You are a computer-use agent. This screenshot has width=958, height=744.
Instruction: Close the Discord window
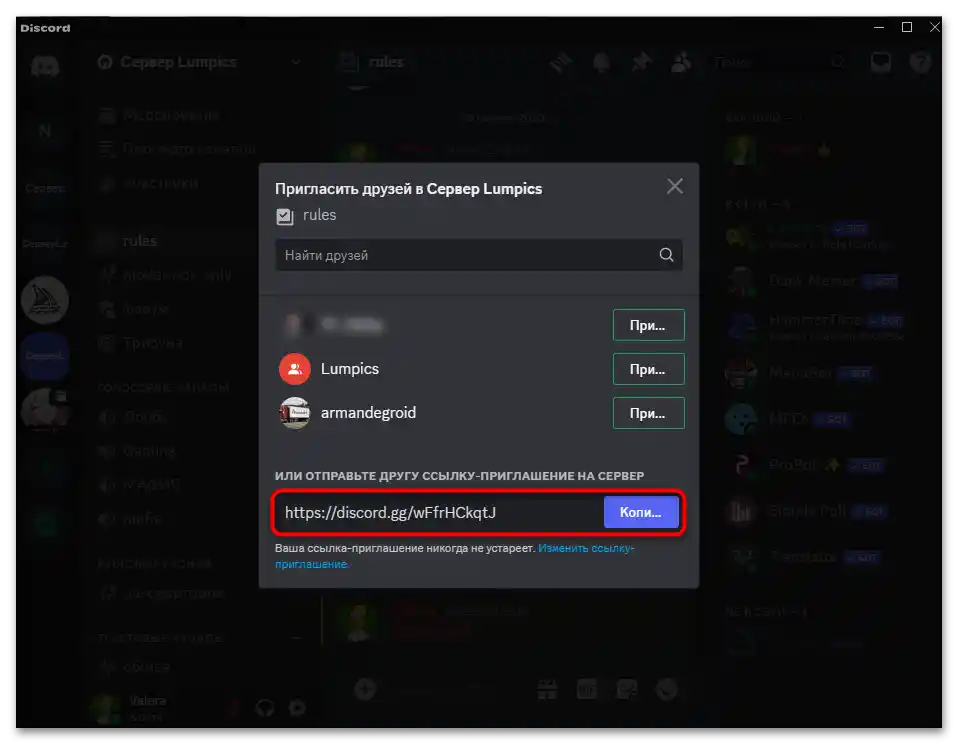935,27
